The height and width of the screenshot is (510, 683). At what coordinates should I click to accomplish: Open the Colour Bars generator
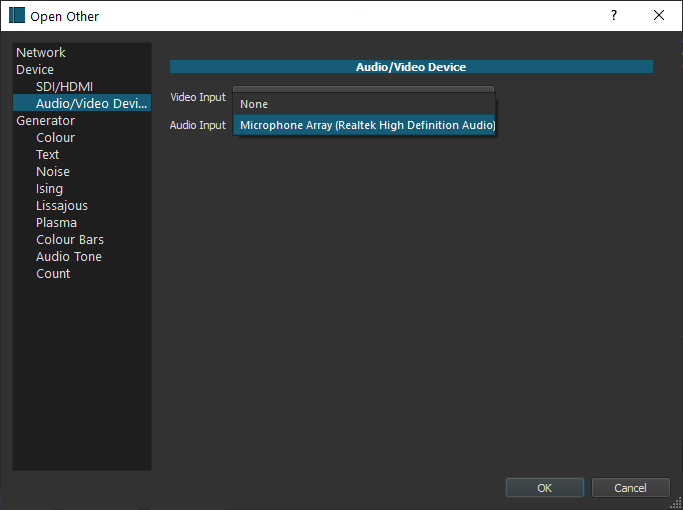(70, 240)
